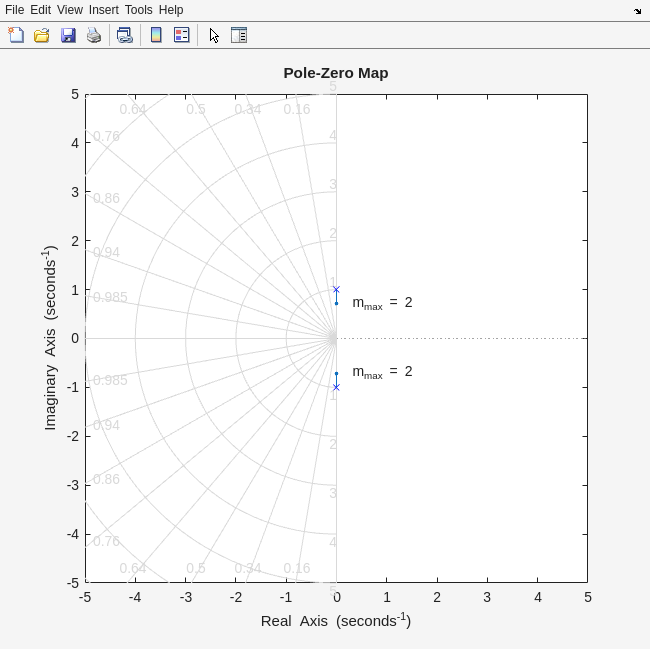
Task: Select the upper pole marker at +1 imaginary
Action: coord(336,290)
